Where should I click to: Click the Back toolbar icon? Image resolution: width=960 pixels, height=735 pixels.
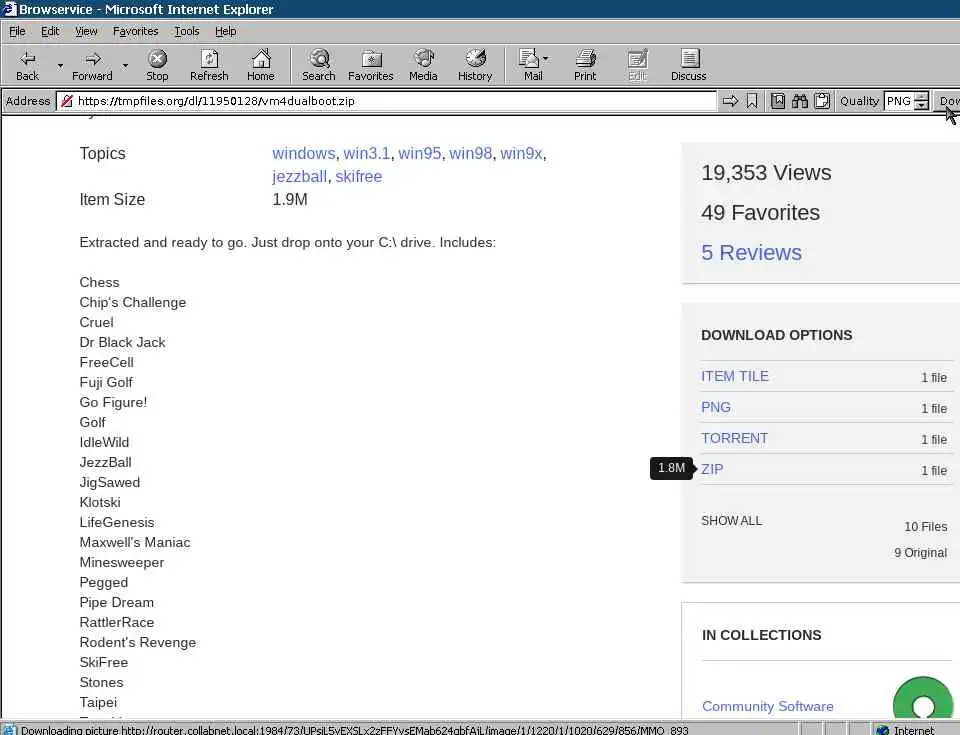(28, 65)
